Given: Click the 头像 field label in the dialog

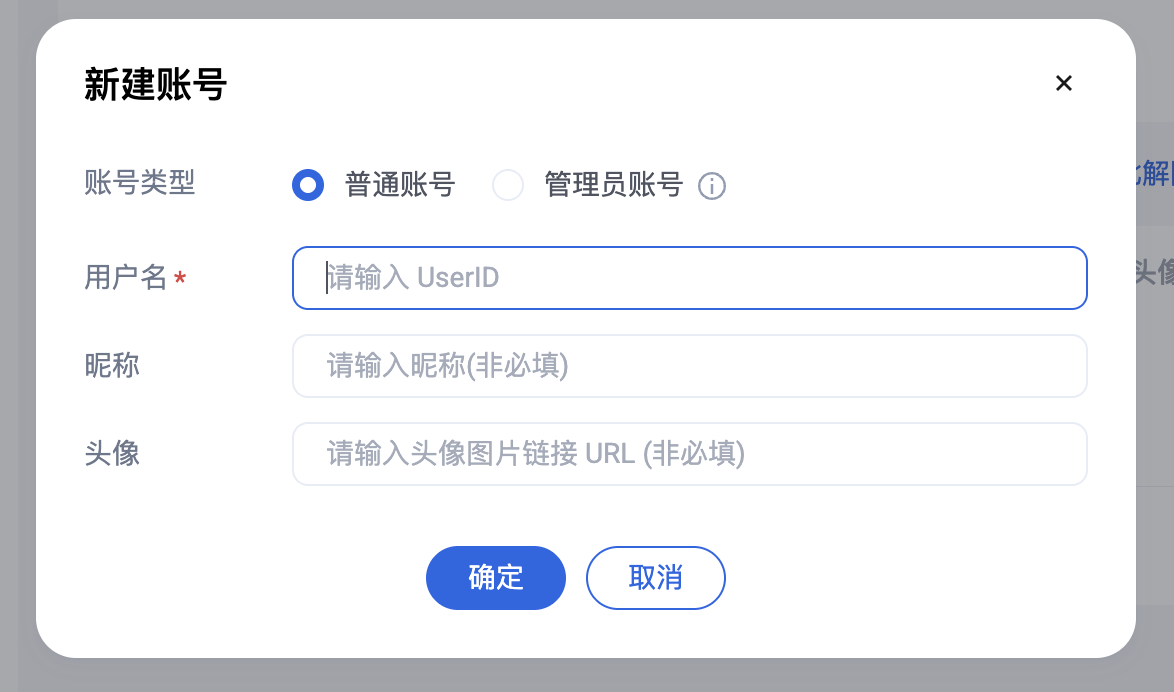Looking at the screenshot, I should pyautogui.click(x=112, y=453).
